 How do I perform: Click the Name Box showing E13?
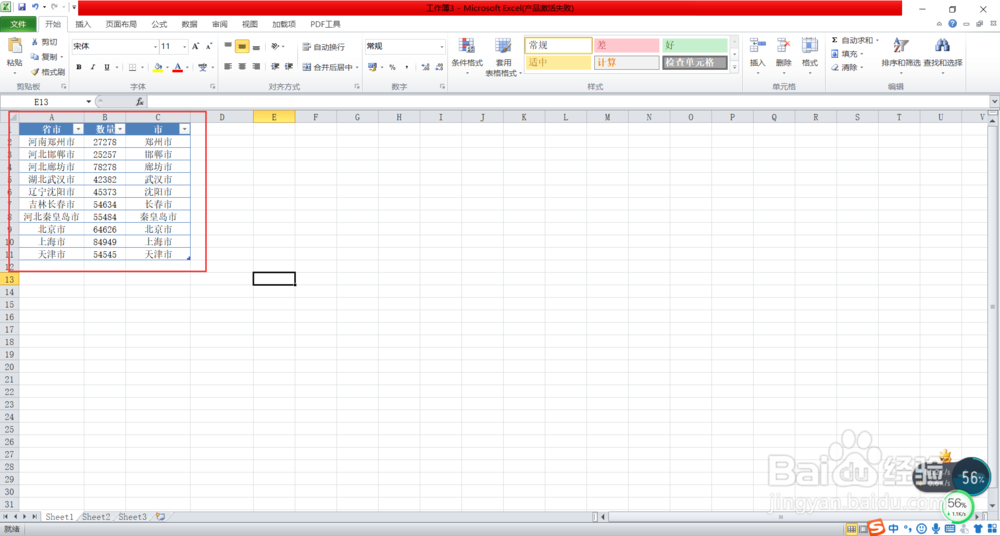tap(41, 101)
